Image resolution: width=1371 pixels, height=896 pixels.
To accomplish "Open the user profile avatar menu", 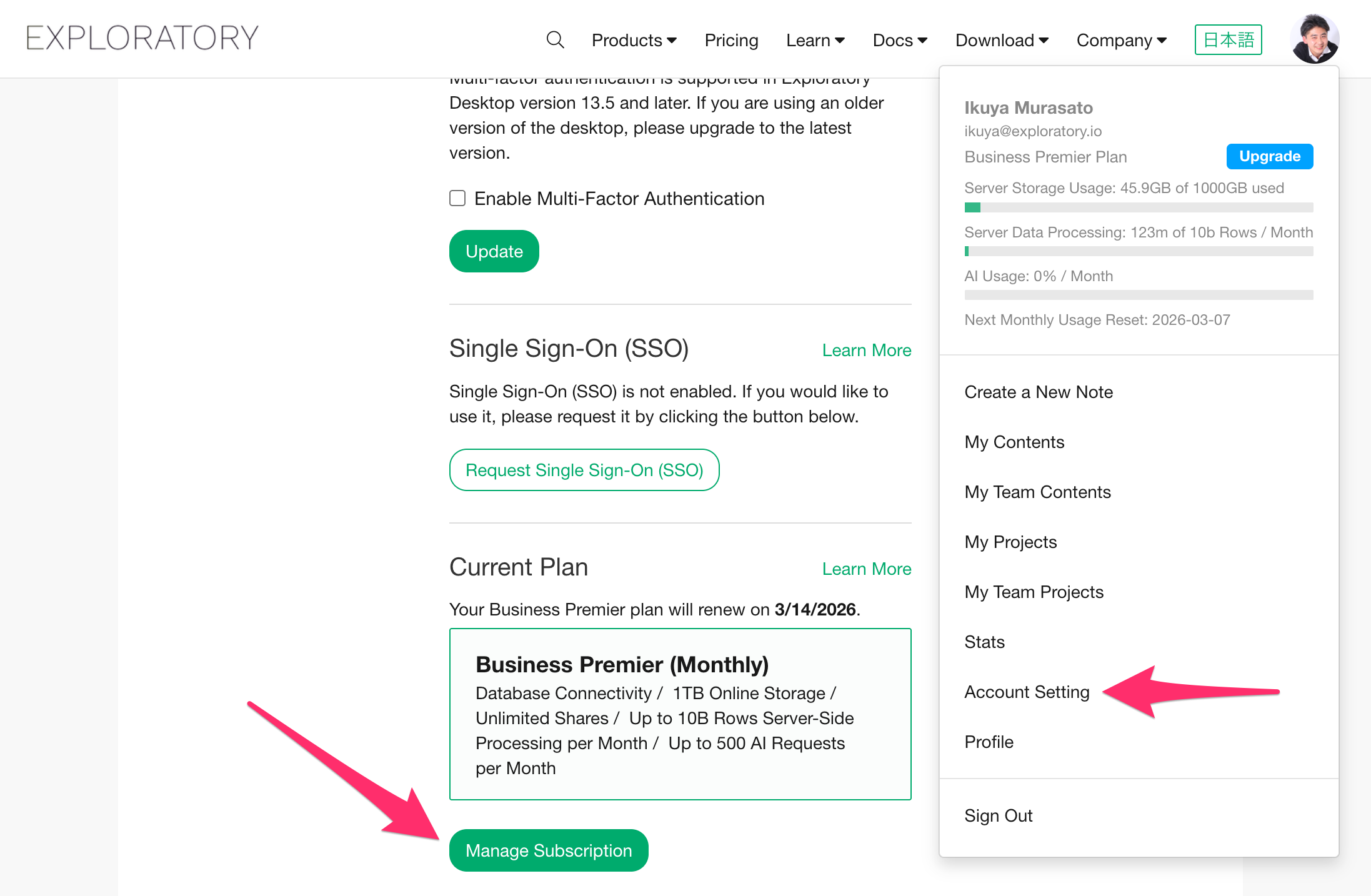I will coord(1314,39).
